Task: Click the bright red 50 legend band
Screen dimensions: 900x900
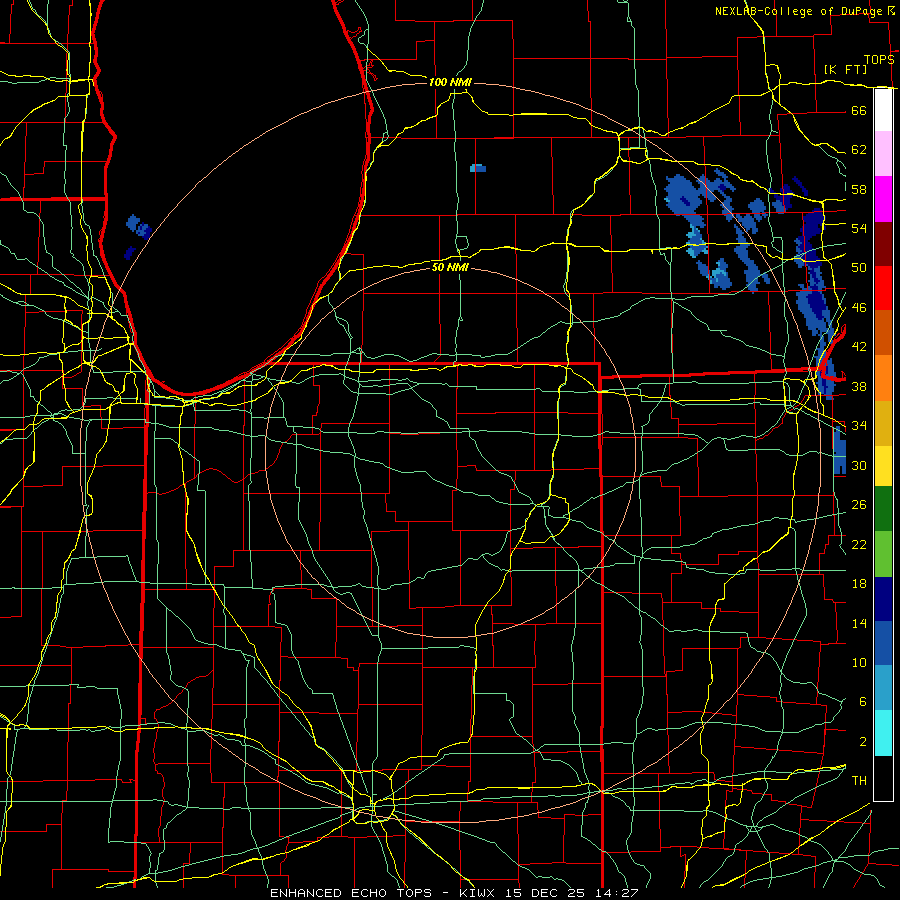Action: 883,288
